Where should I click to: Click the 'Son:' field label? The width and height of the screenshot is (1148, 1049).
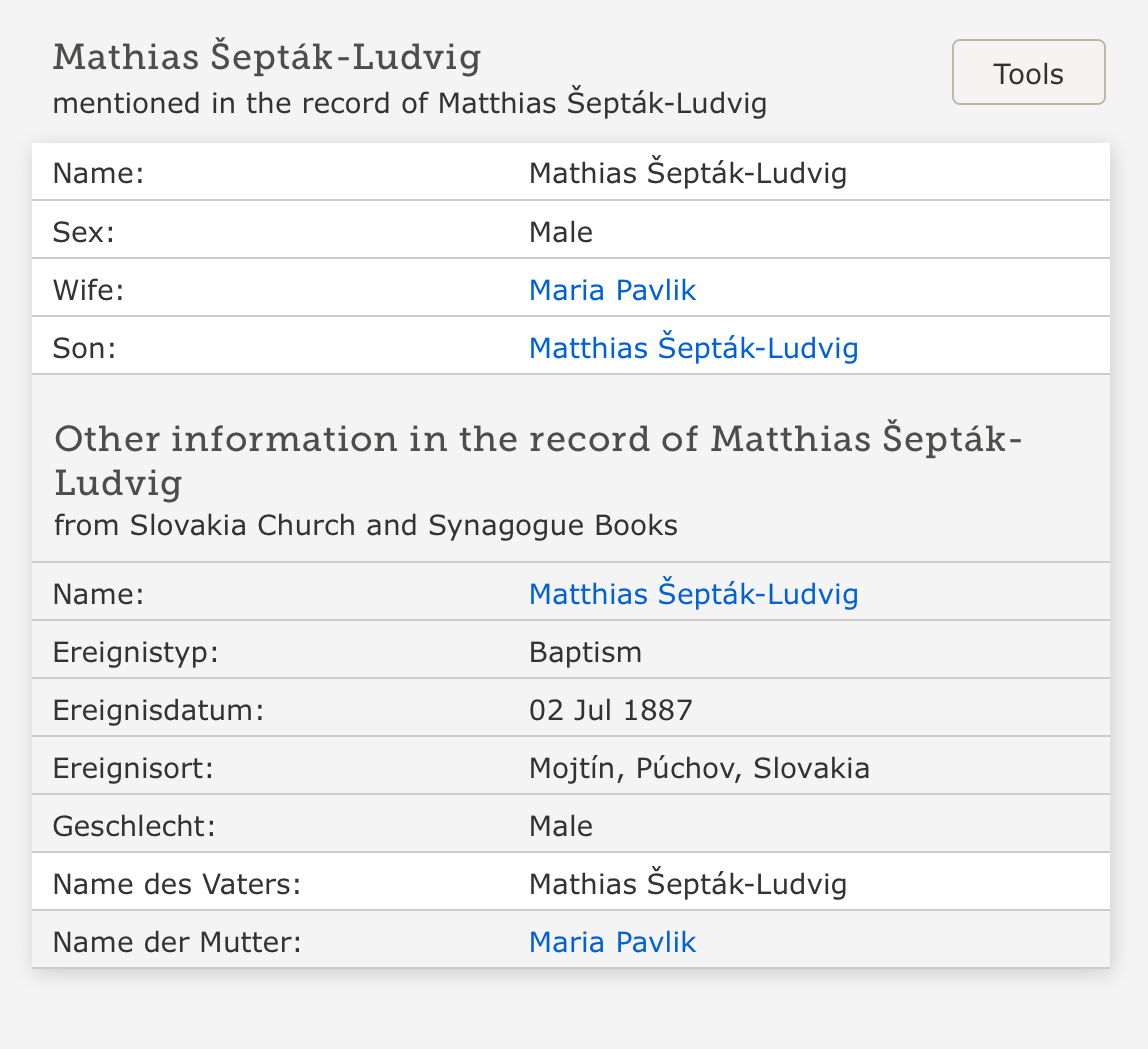(x=85, y=348)
